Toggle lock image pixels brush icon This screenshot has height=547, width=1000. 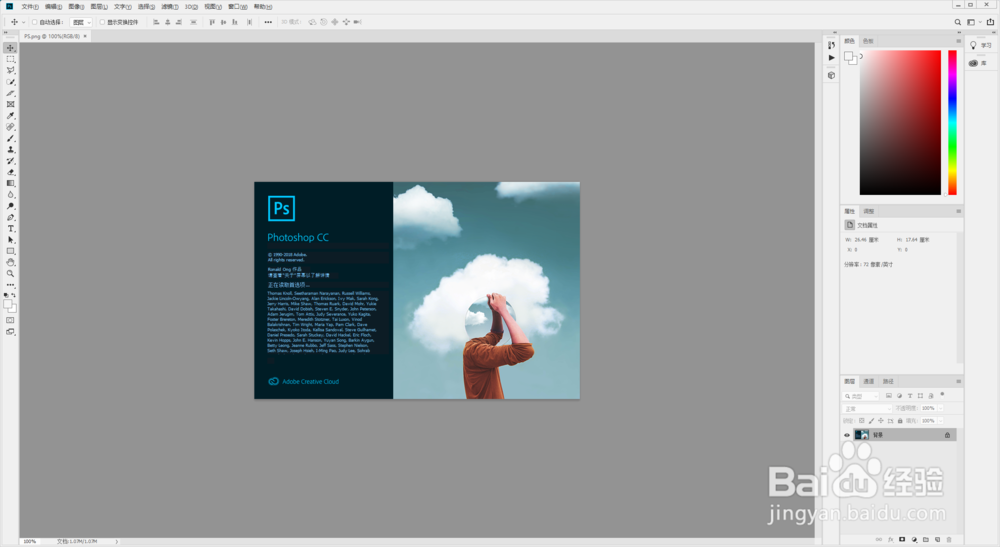point(871,421)
